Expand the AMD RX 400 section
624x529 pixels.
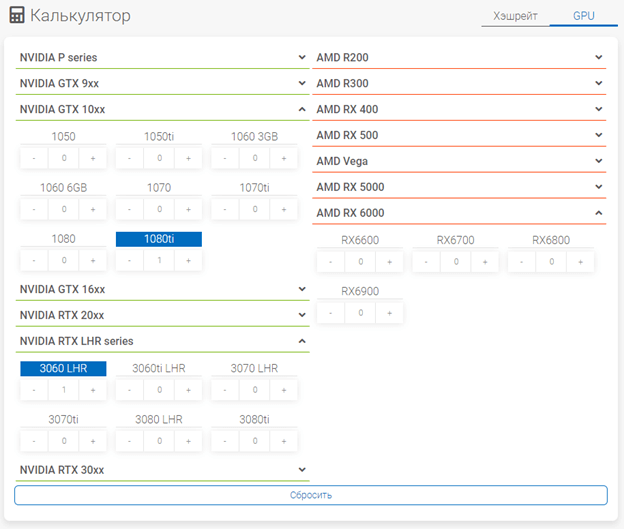459,109
